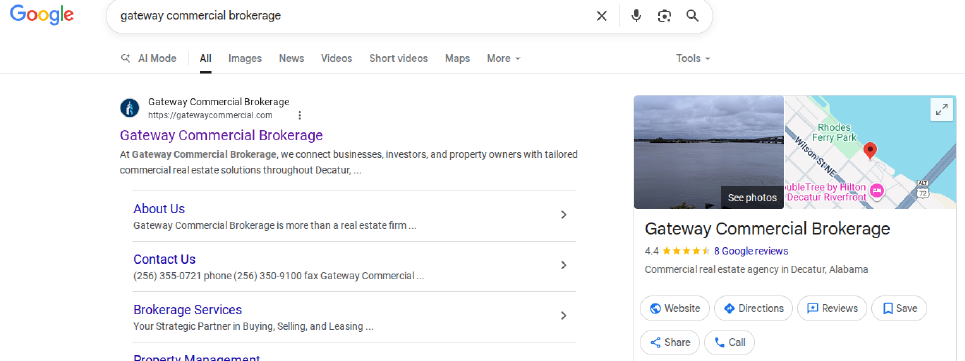Switch to Maps tab

point(457,58)
